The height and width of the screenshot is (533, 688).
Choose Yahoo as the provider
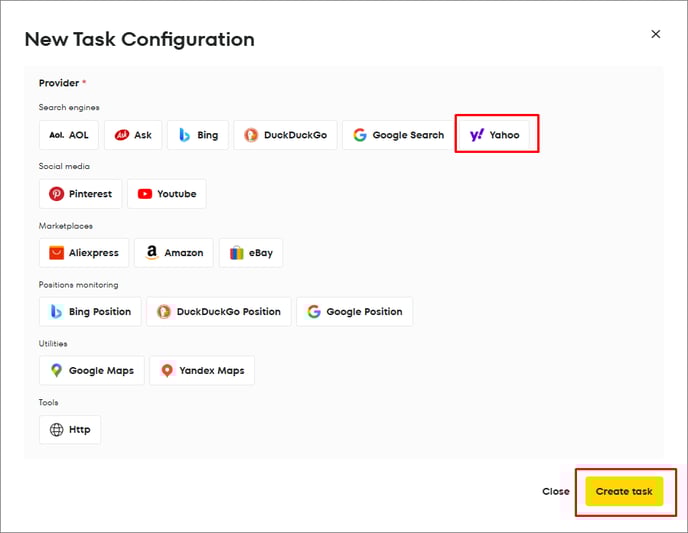coord(495,135)
